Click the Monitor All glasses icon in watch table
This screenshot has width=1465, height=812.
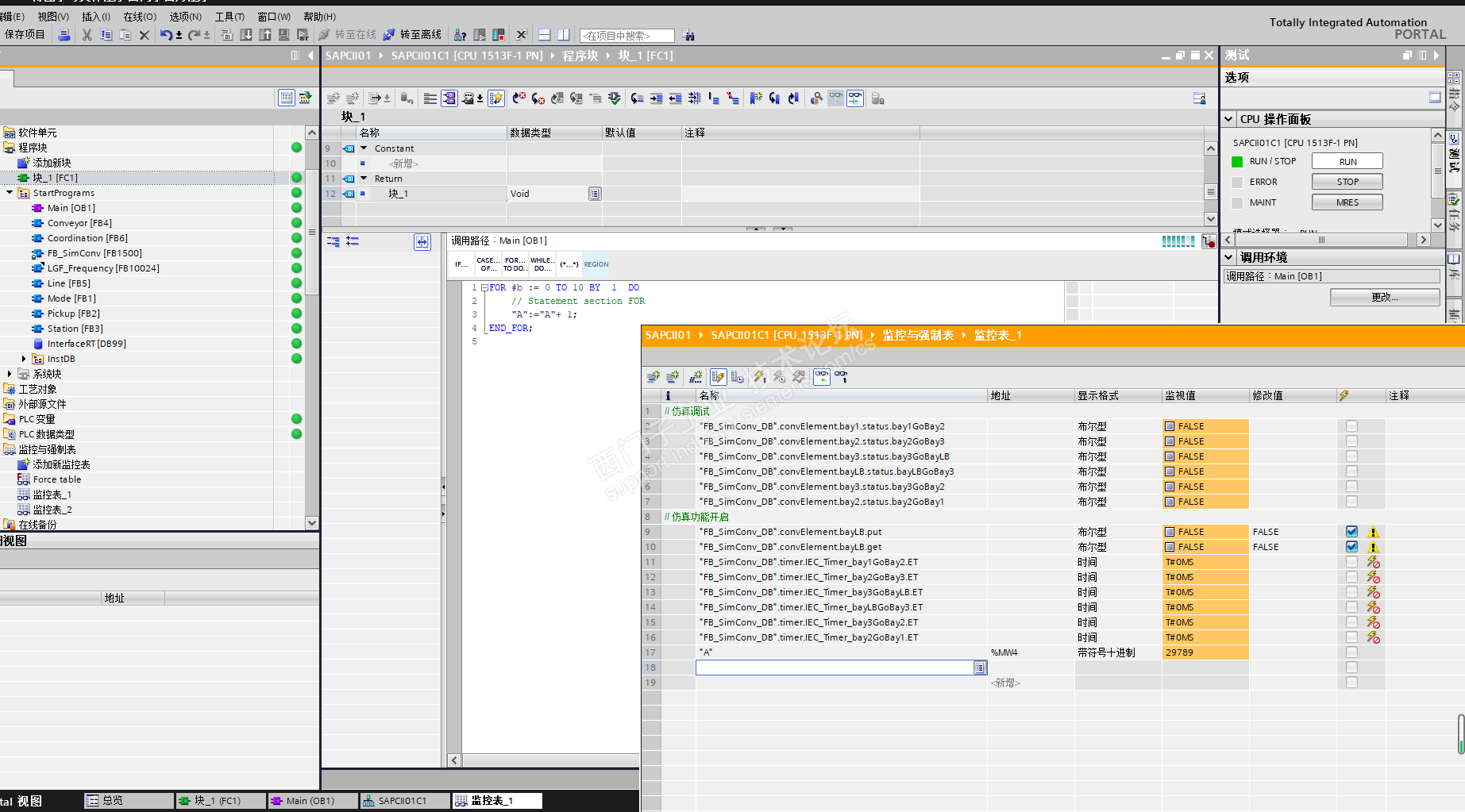click(x=821, y=377)
